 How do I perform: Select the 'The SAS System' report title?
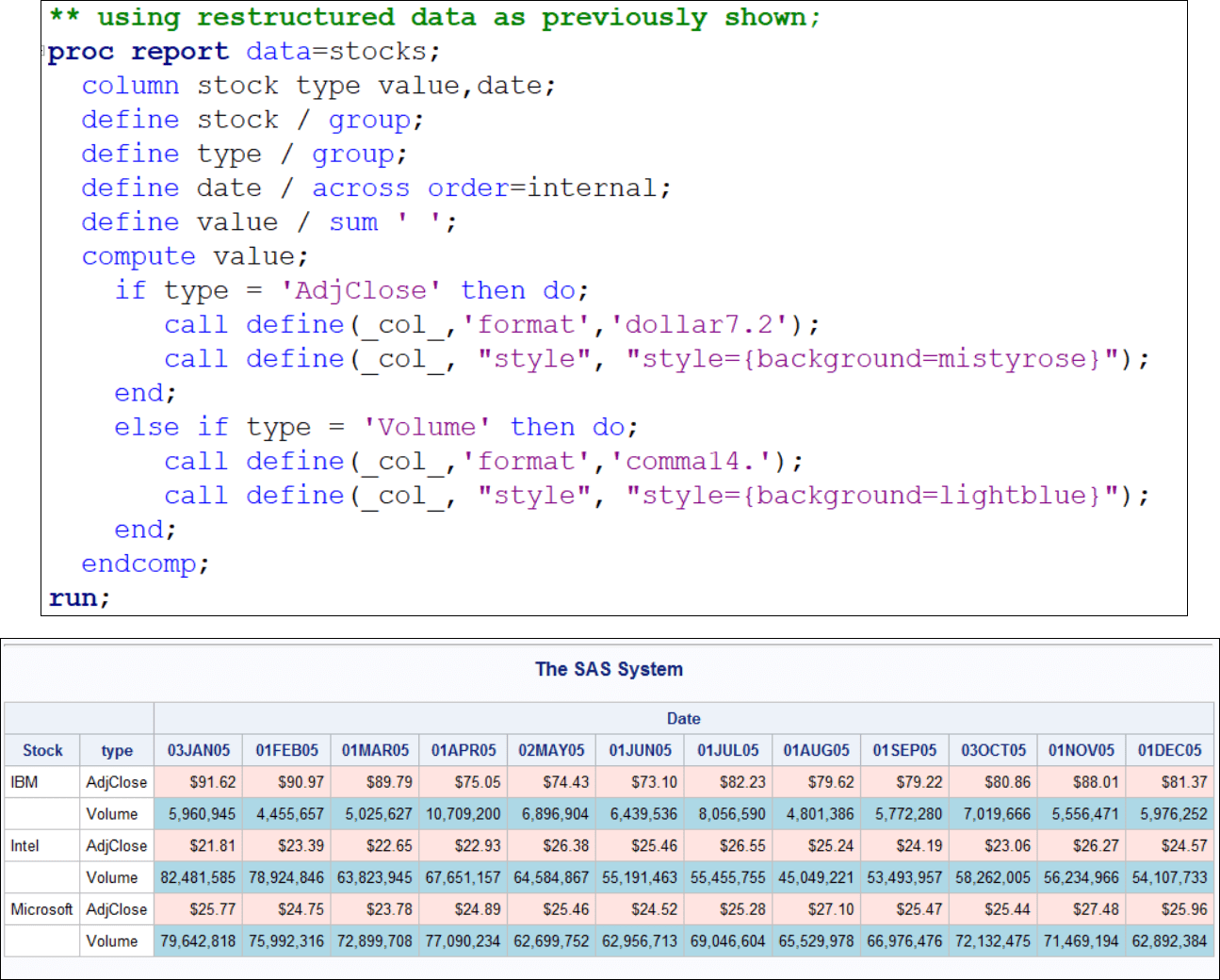point(609,669)
